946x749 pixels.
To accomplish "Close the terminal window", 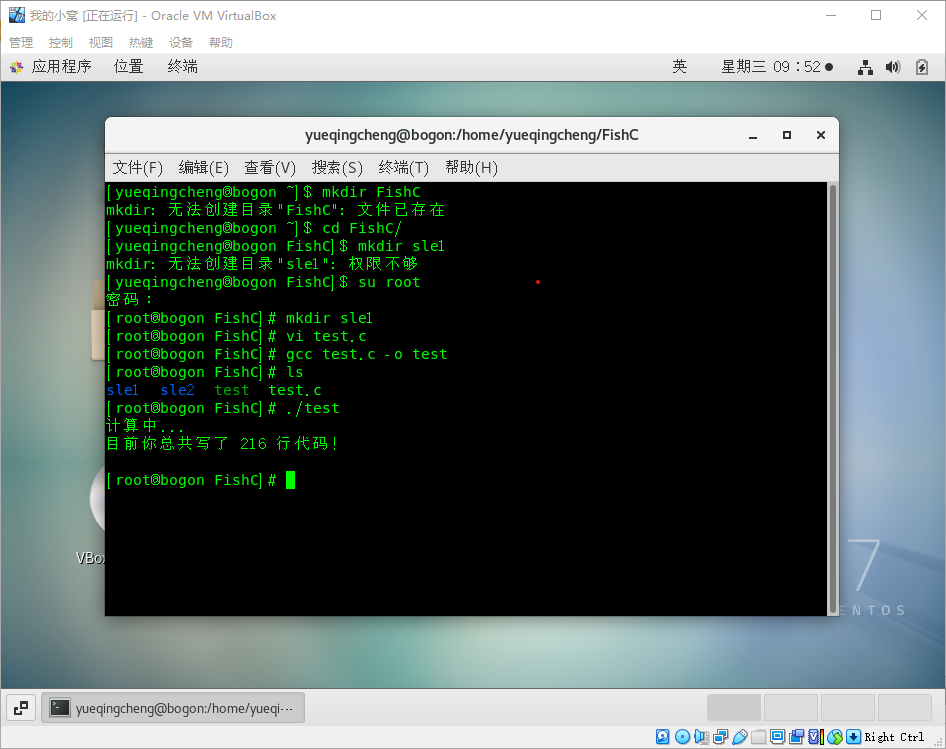I will click(821, 135).
